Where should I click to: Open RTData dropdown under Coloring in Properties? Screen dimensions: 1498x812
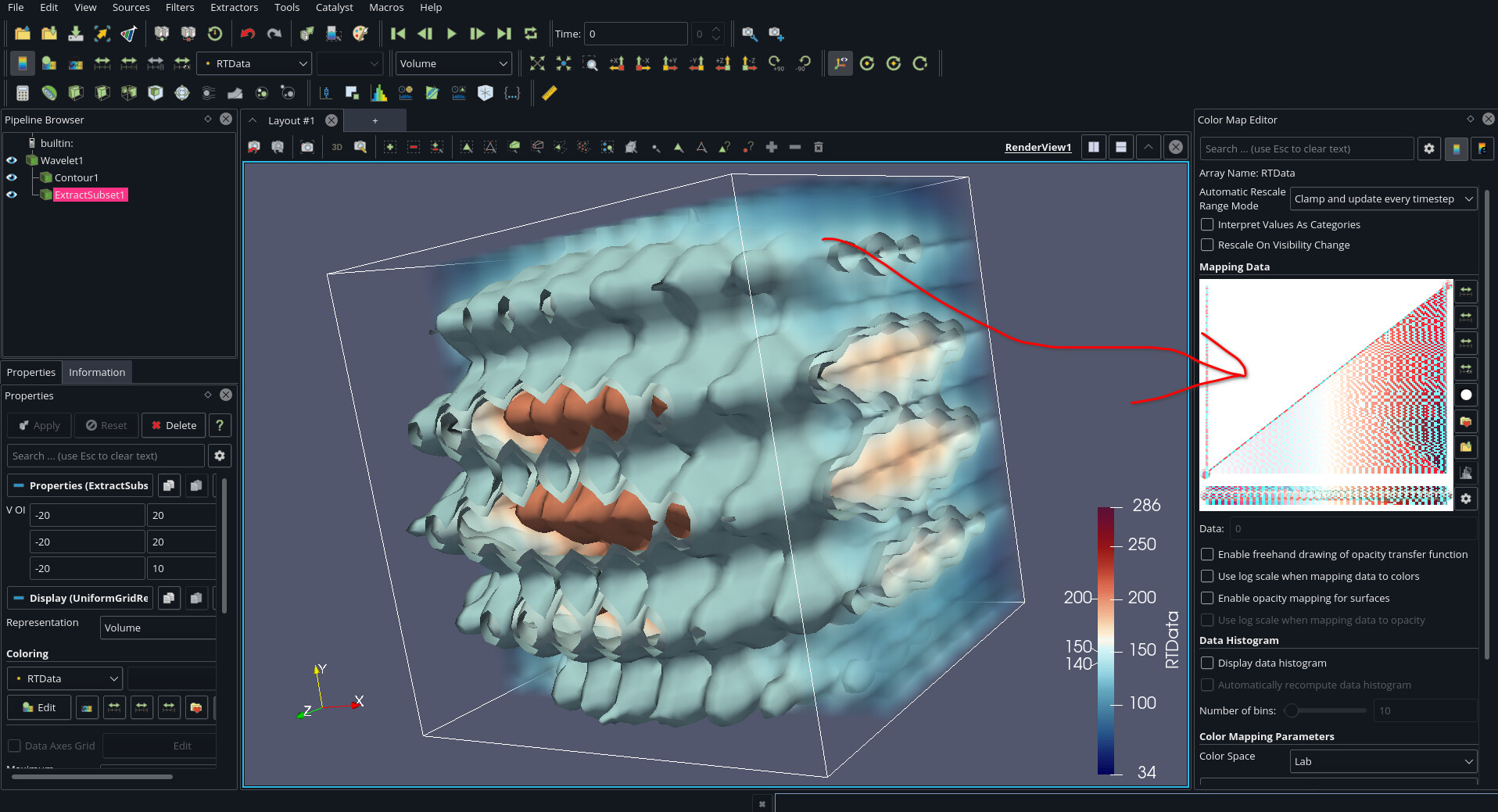click(65, 678)
